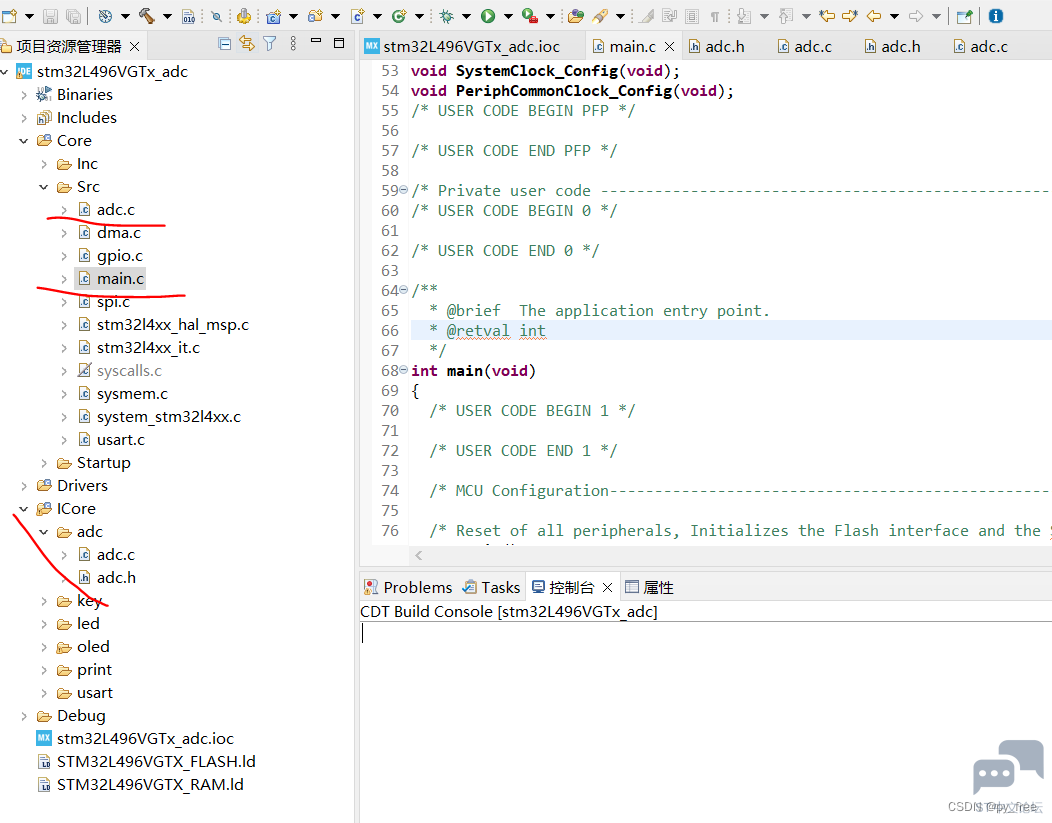Collapse the ICore folder
Viewport: 1052px width, 823px height.
tap(24, 509)
